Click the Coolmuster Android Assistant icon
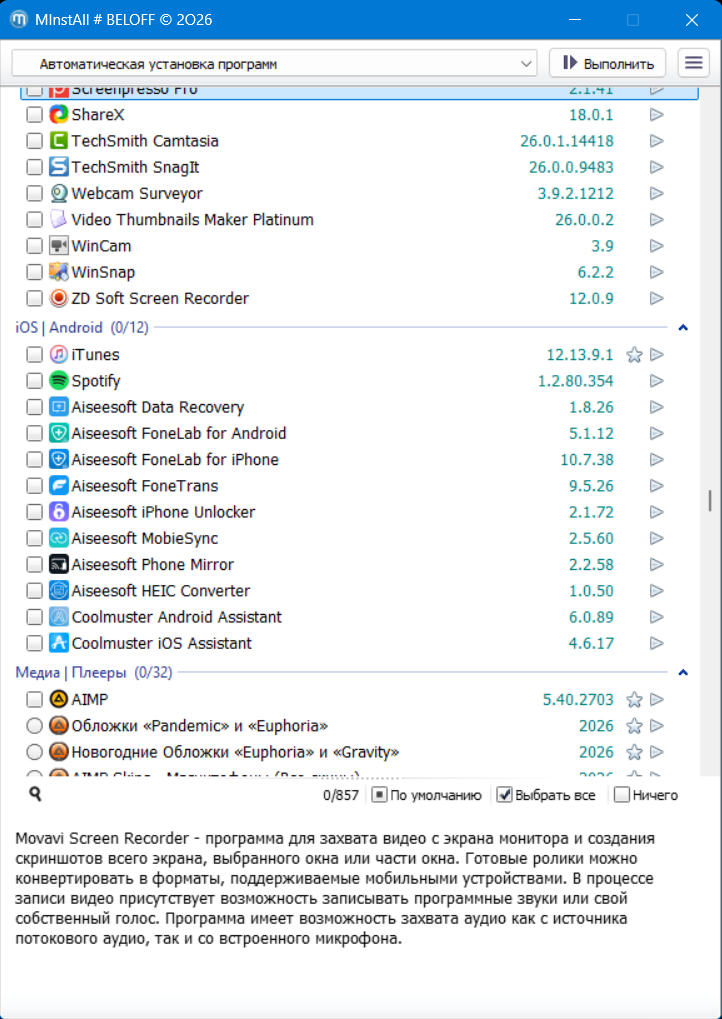The width and height of the screenshot is (722, 1019). (x=58, y=617)
